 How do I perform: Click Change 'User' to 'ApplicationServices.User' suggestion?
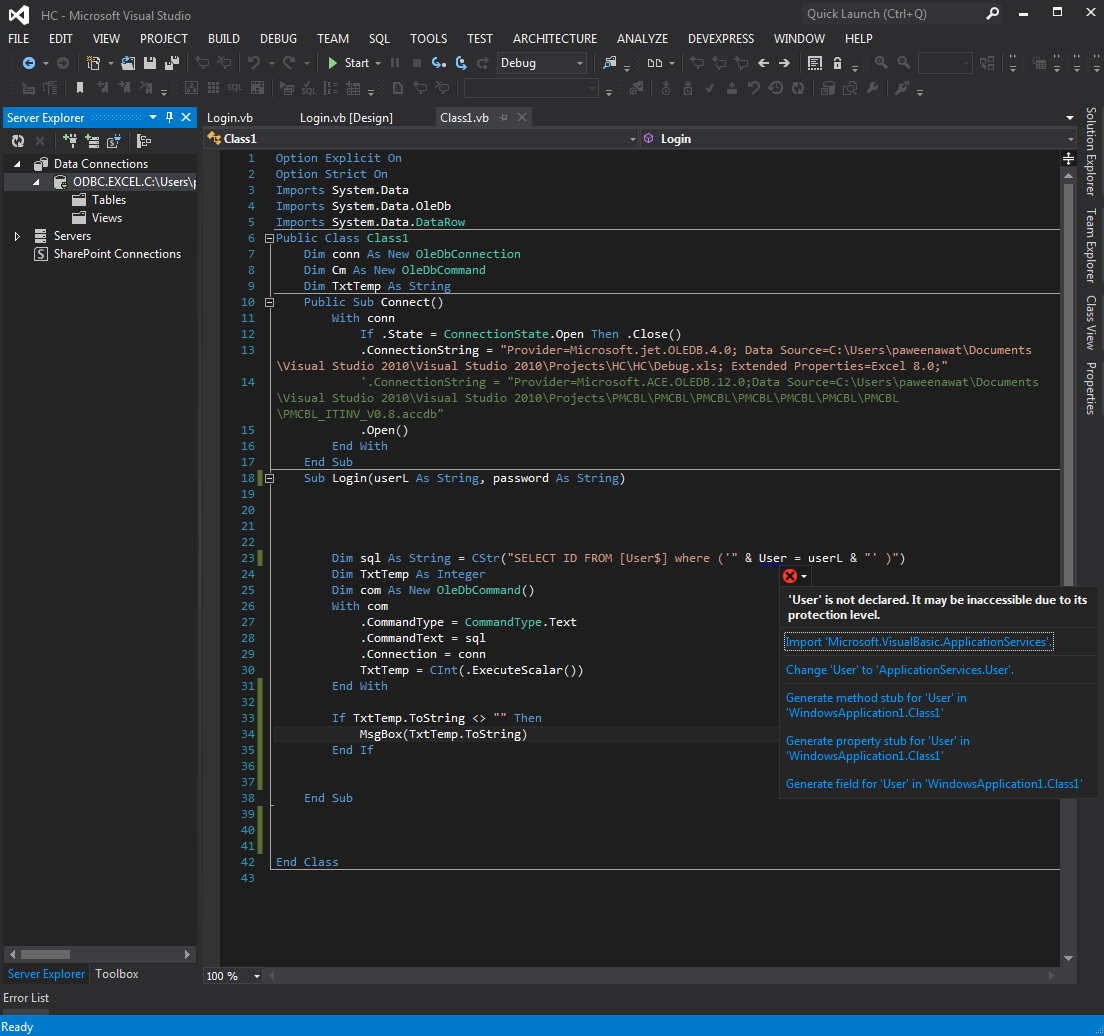900,670
